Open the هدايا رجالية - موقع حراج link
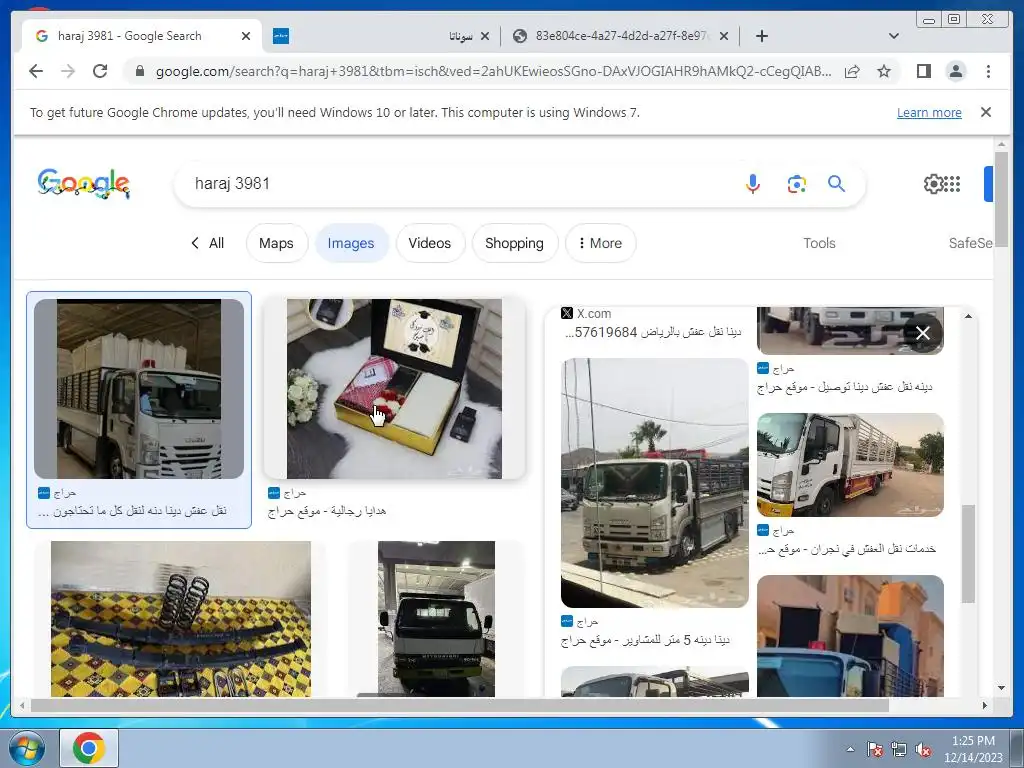Screen dimensions: 1024x768 click(x=327, y=511)
